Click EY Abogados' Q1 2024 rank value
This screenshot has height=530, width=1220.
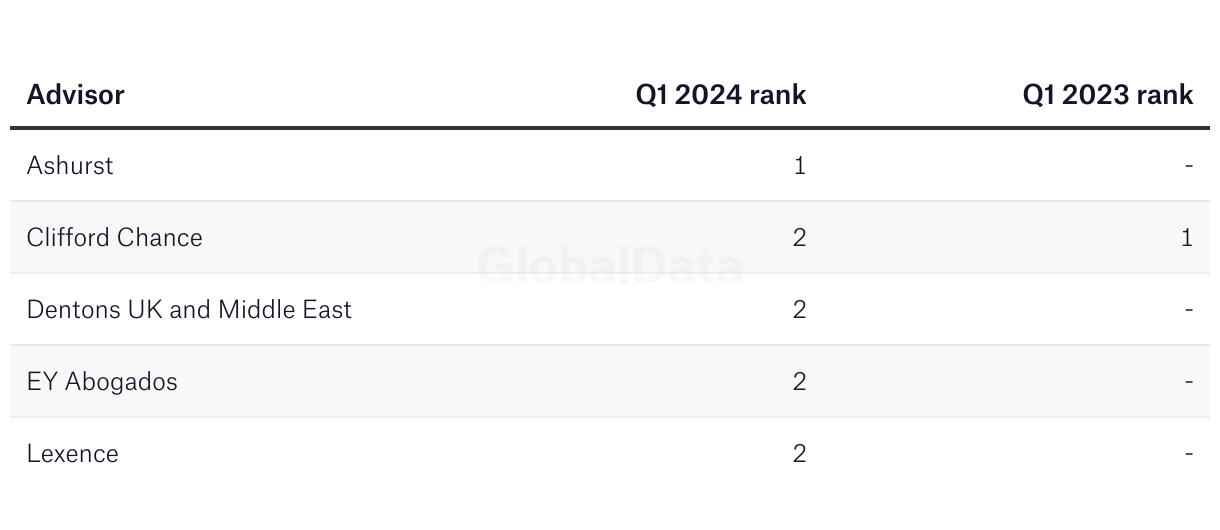[x=800, y=381]
